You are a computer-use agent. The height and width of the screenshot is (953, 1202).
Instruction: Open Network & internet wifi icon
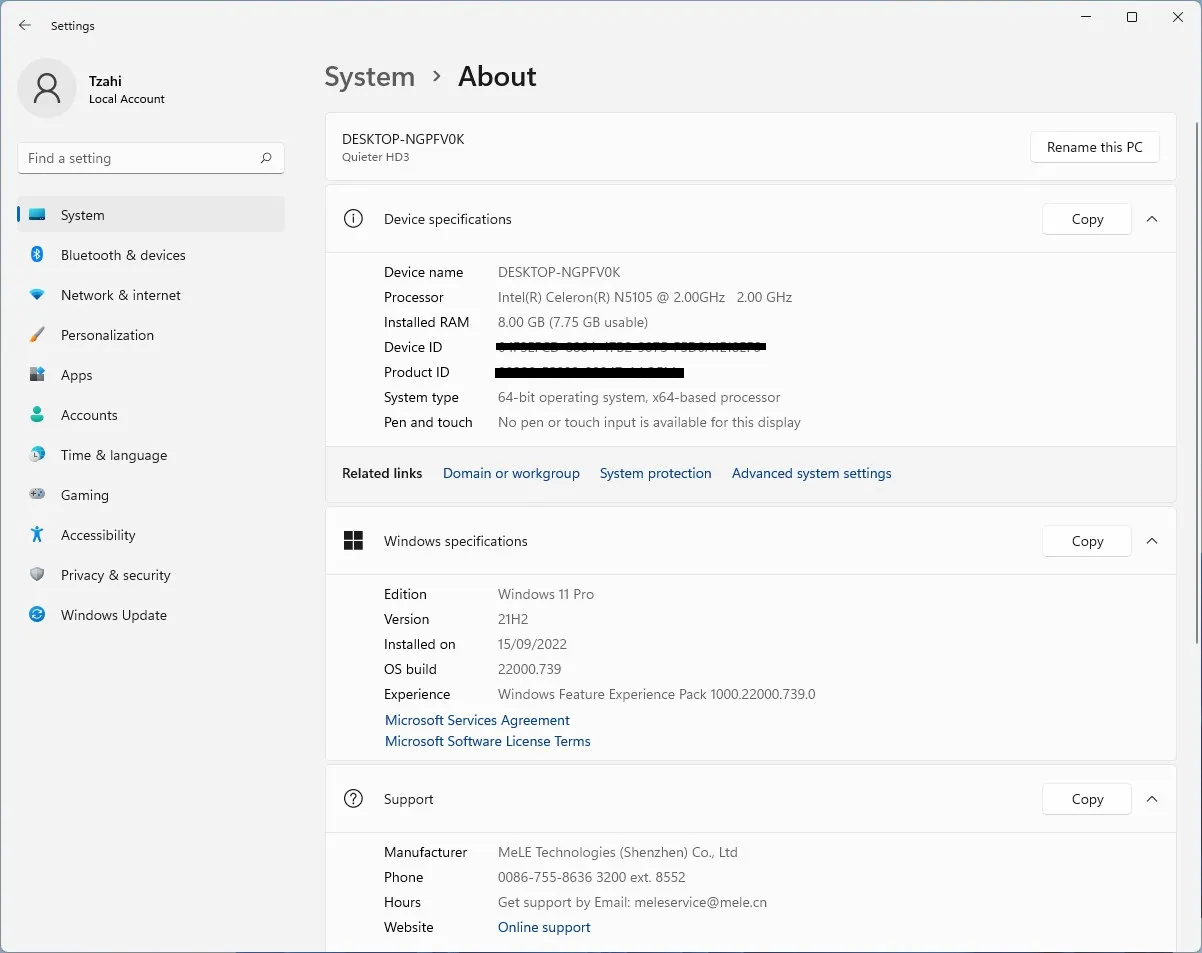[37, 295]
